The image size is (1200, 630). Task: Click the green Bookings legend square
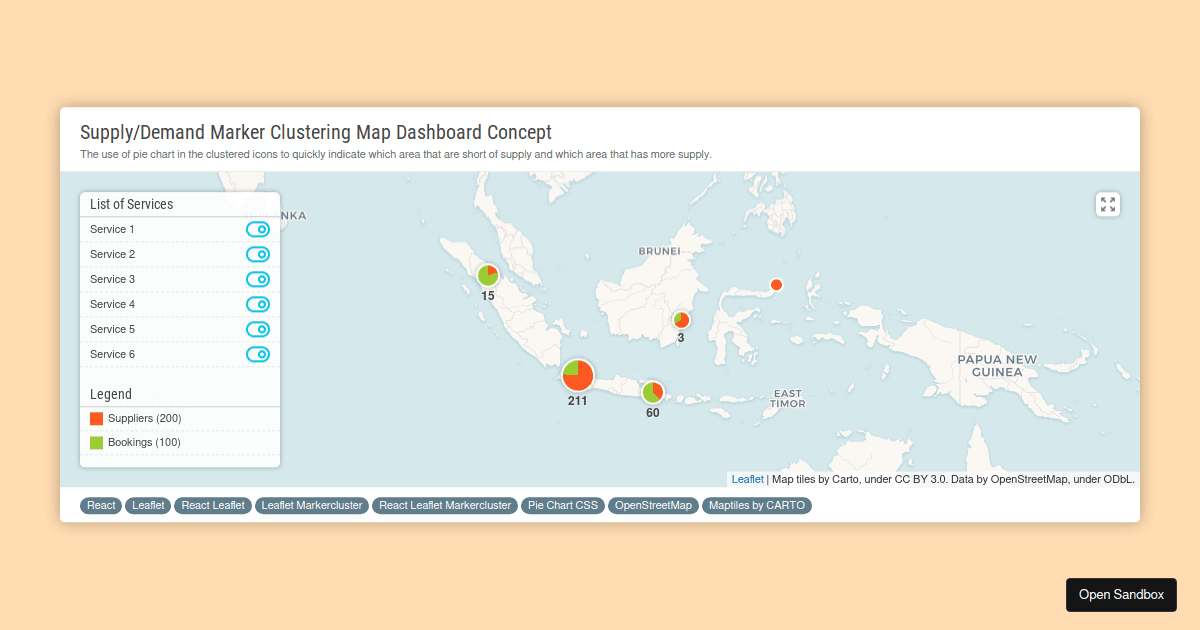(x=95, y=442)
